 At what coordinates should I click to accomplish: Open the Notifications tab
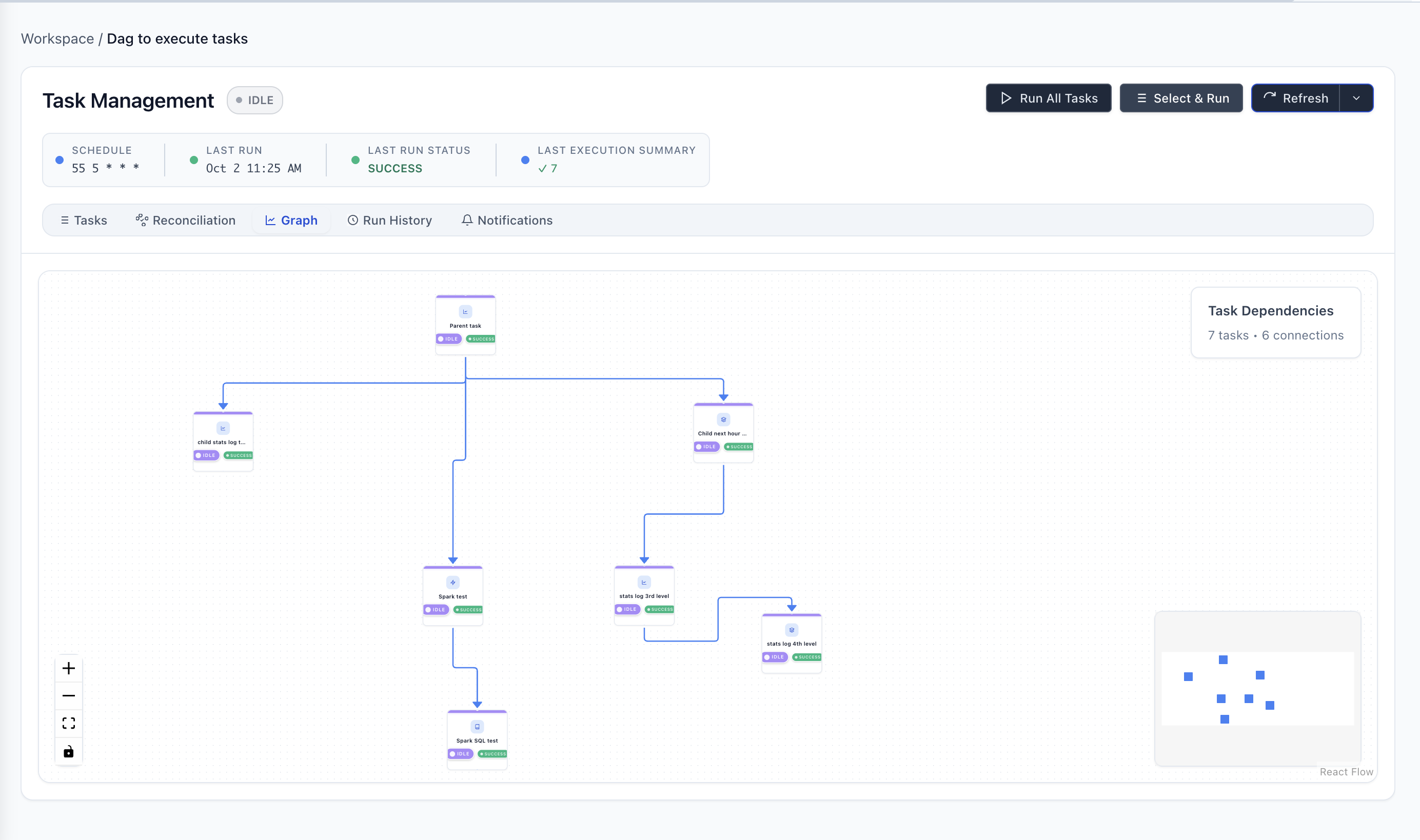tap(507, 220)
